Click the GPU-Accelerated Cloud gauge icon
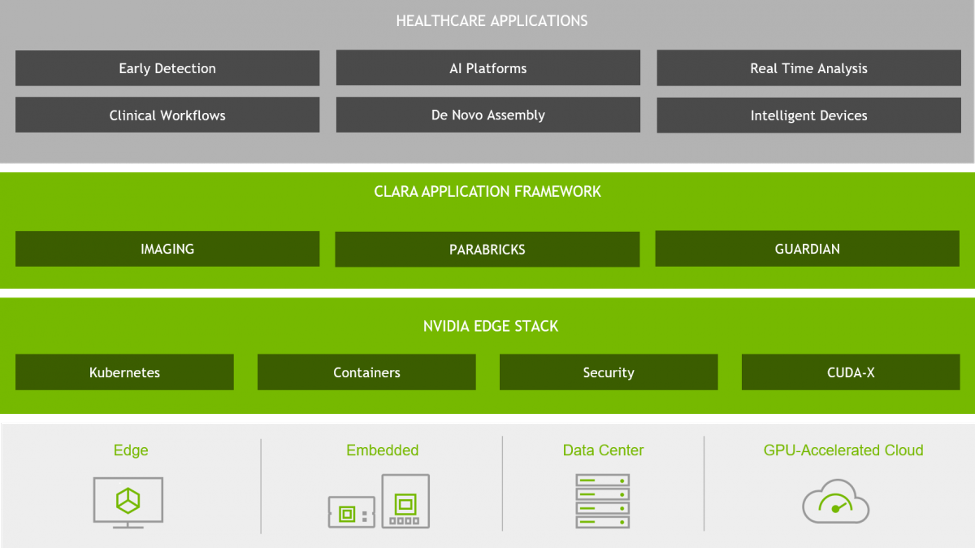Screen dimensions: 977x550 [x=836, y=501]
